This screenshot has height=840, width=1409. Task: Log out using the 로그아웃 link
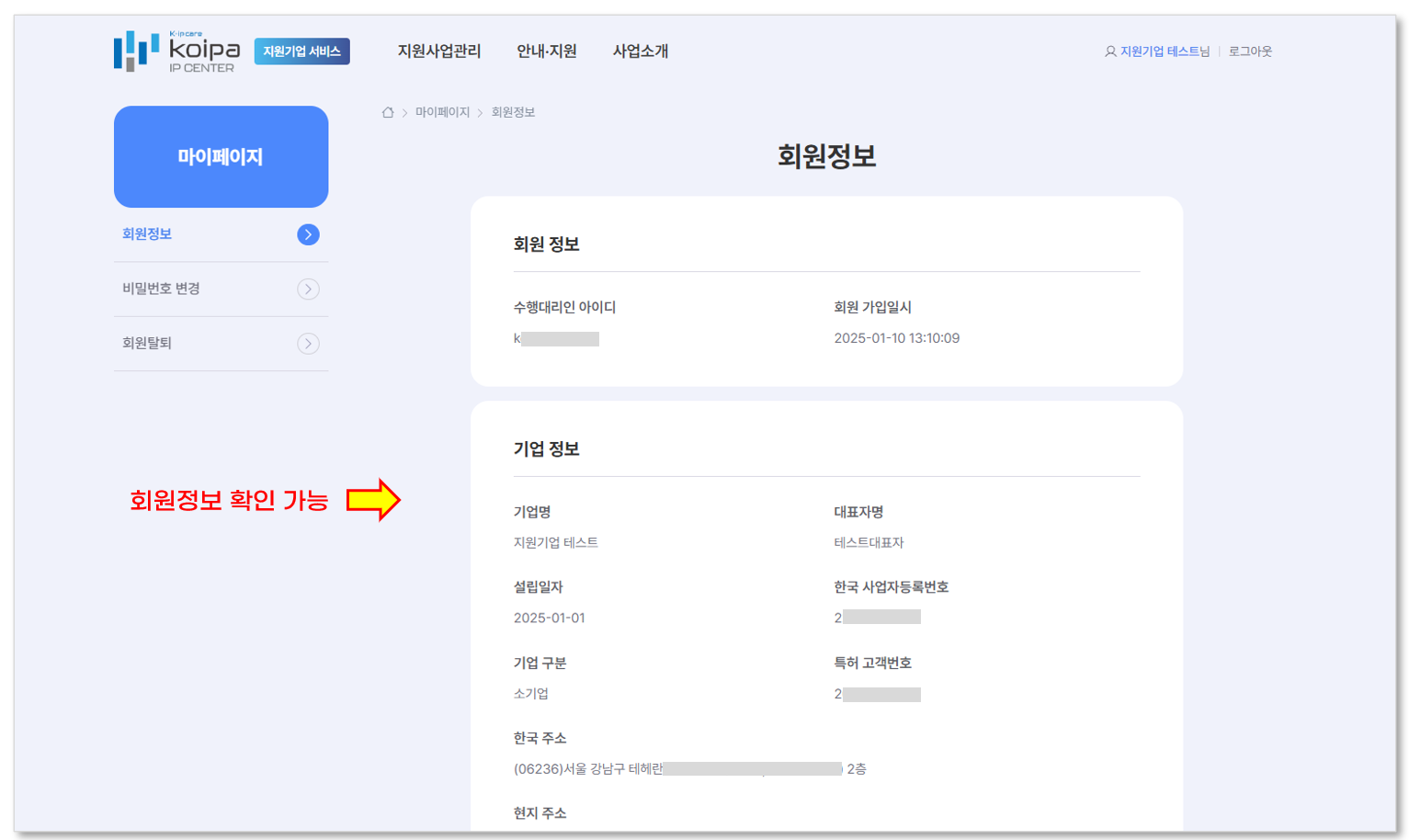1250,51
